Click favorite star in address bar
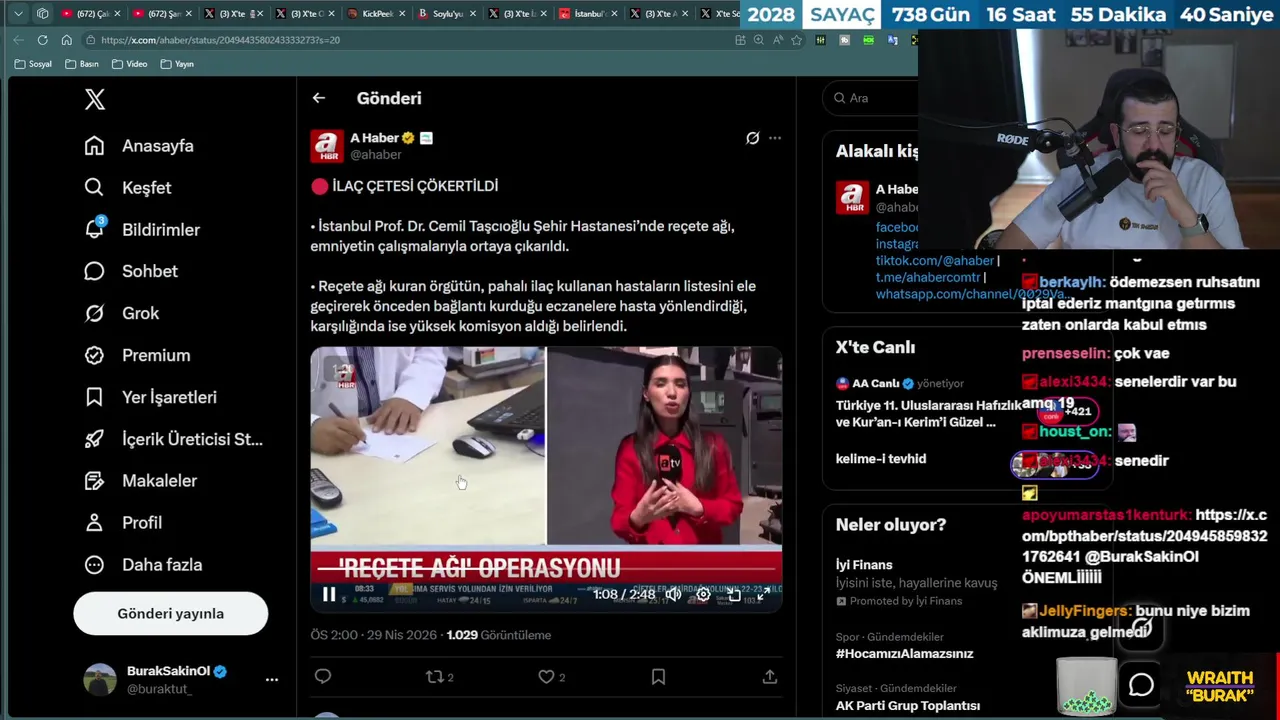This screenshot has height=720, width=1280. coord(796,40)
